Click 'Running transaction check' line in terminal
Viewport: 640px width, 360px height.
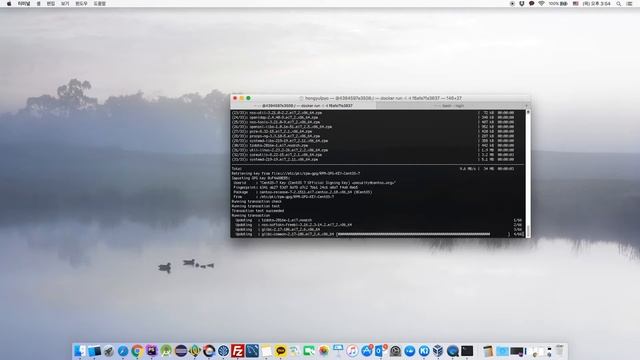click(256, 201)
